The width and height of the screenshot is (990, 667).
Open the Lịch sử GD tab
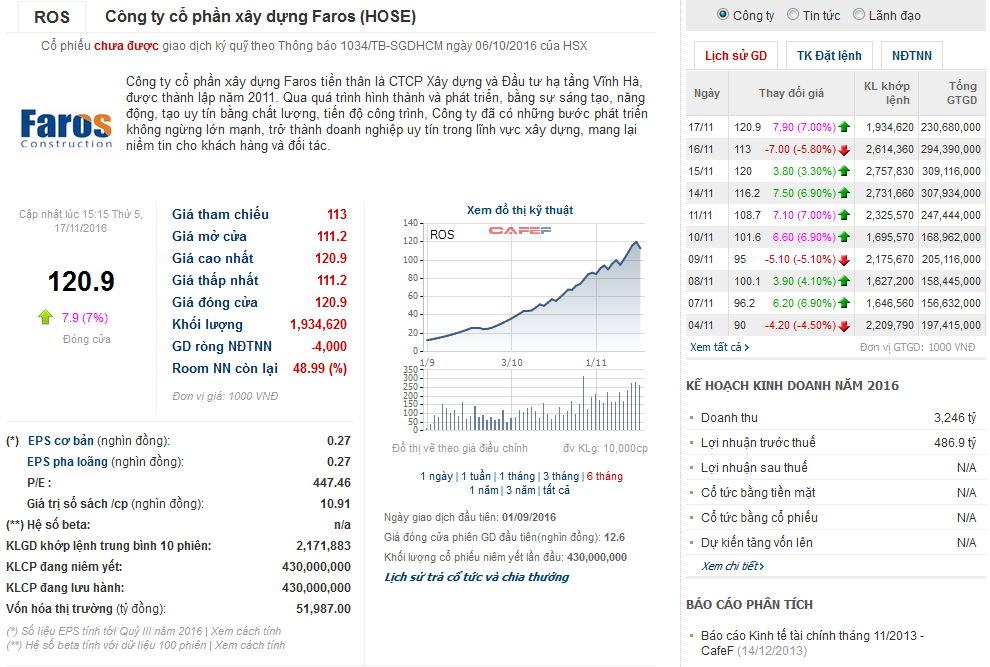(x=736, y=56)
